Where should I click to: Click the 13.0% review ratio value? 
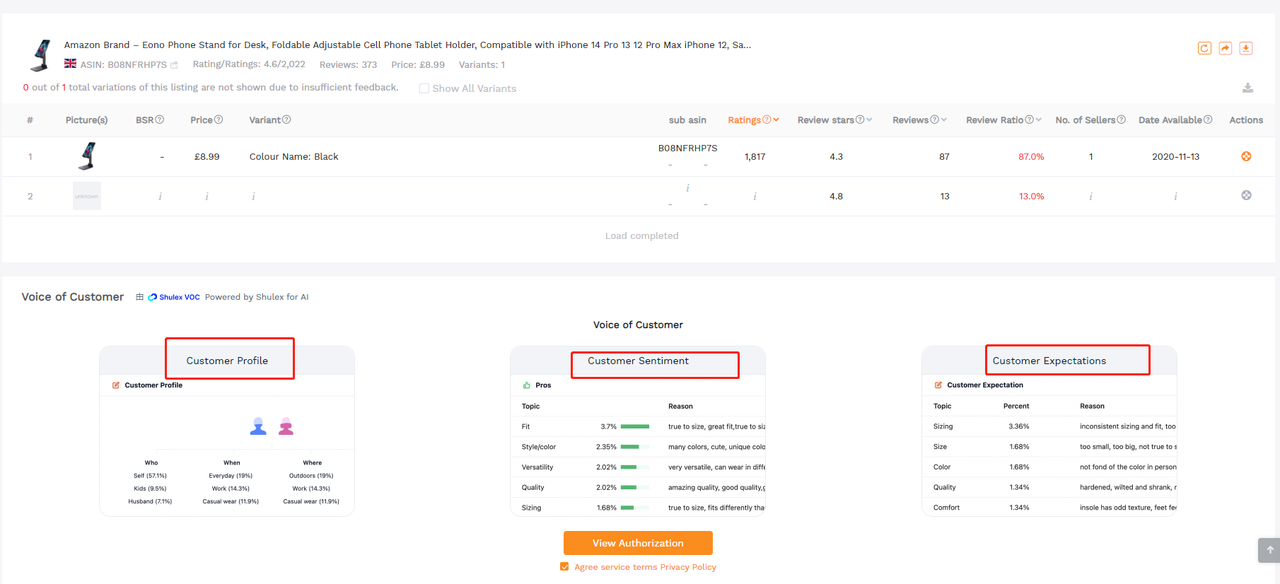[1031, 196]
